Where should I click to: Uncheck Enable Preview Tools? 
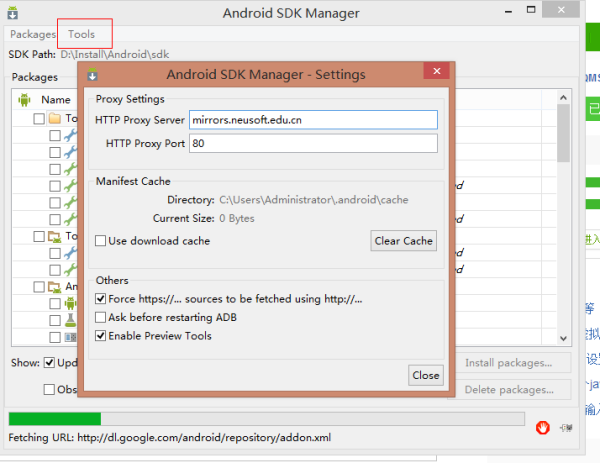100,336
